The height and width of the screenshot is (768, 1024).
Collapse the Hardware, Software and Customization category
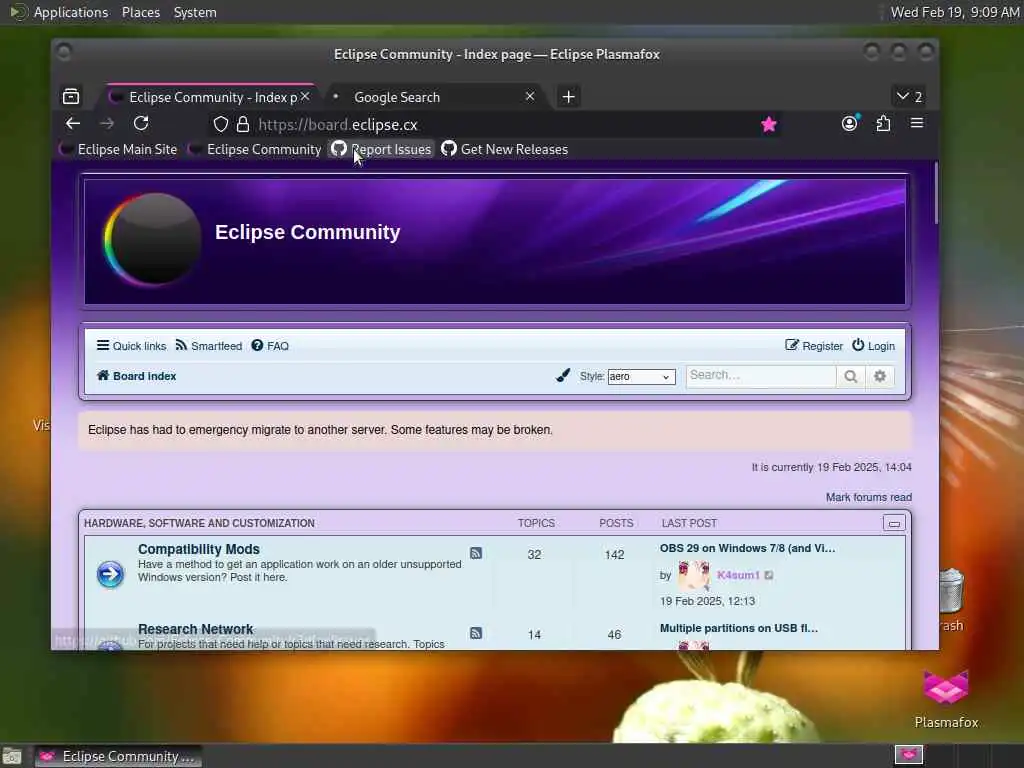coord(894,523)
